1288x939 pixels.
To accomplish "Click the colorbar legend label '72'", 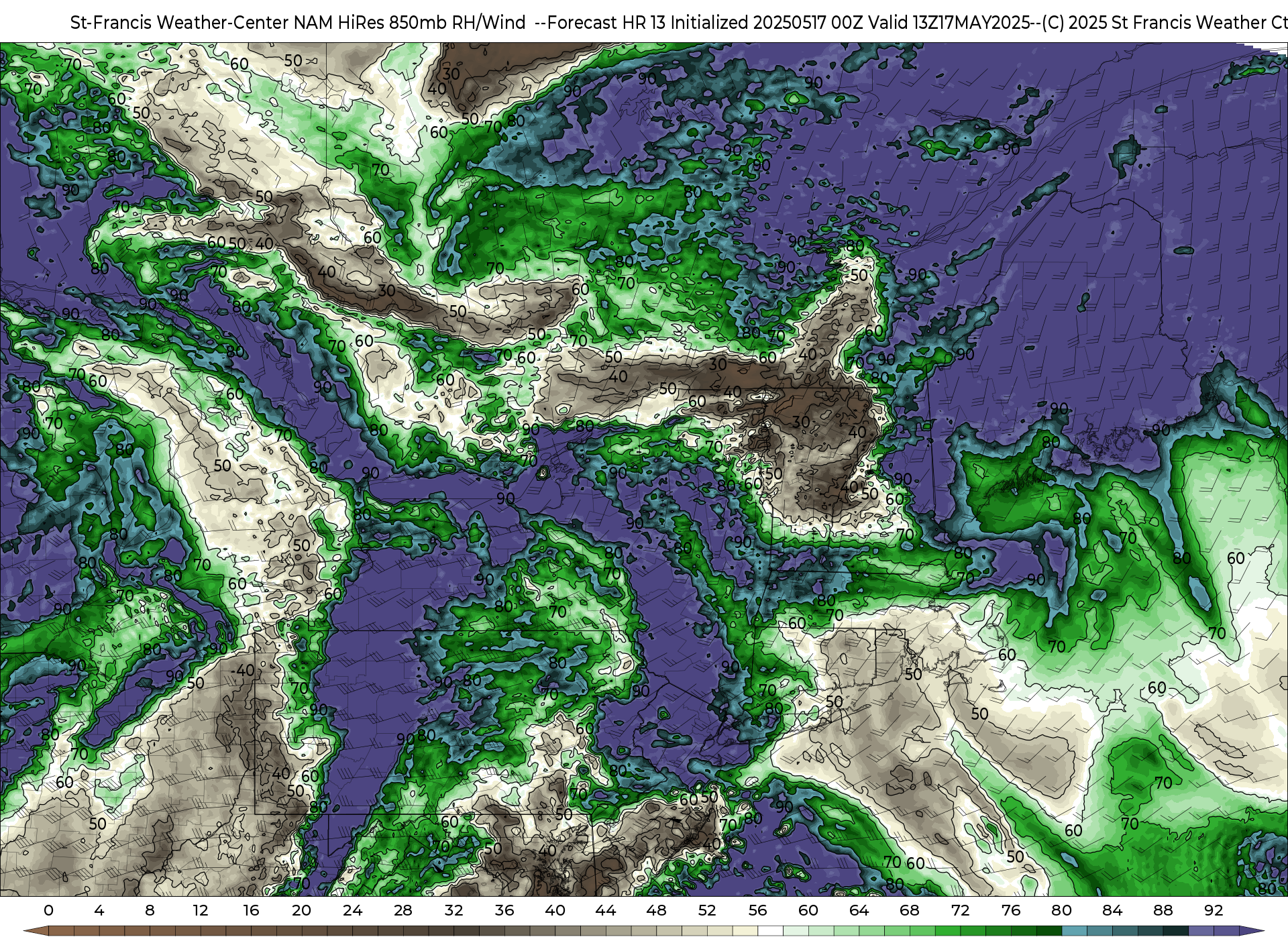I will (x=960, y=910).
